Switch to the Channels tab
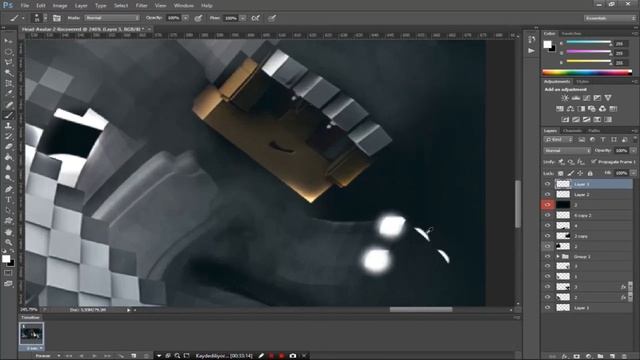This screenshot has height=360, width=640. [x=572, y=131]
